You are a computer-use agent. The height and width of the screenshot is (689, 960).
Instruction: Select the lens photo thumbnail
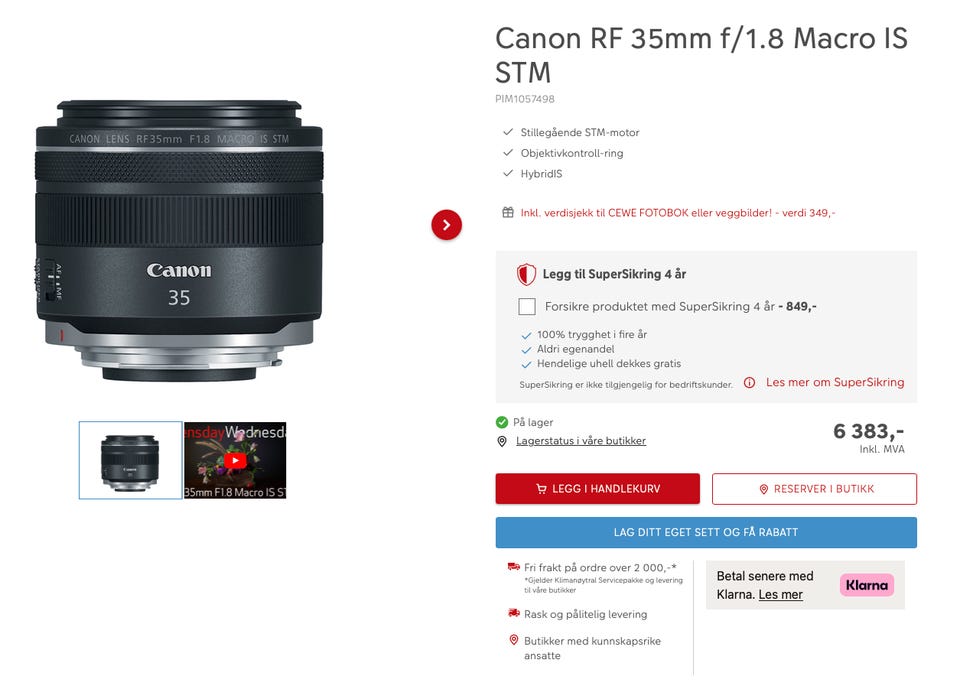click(130, 460)
